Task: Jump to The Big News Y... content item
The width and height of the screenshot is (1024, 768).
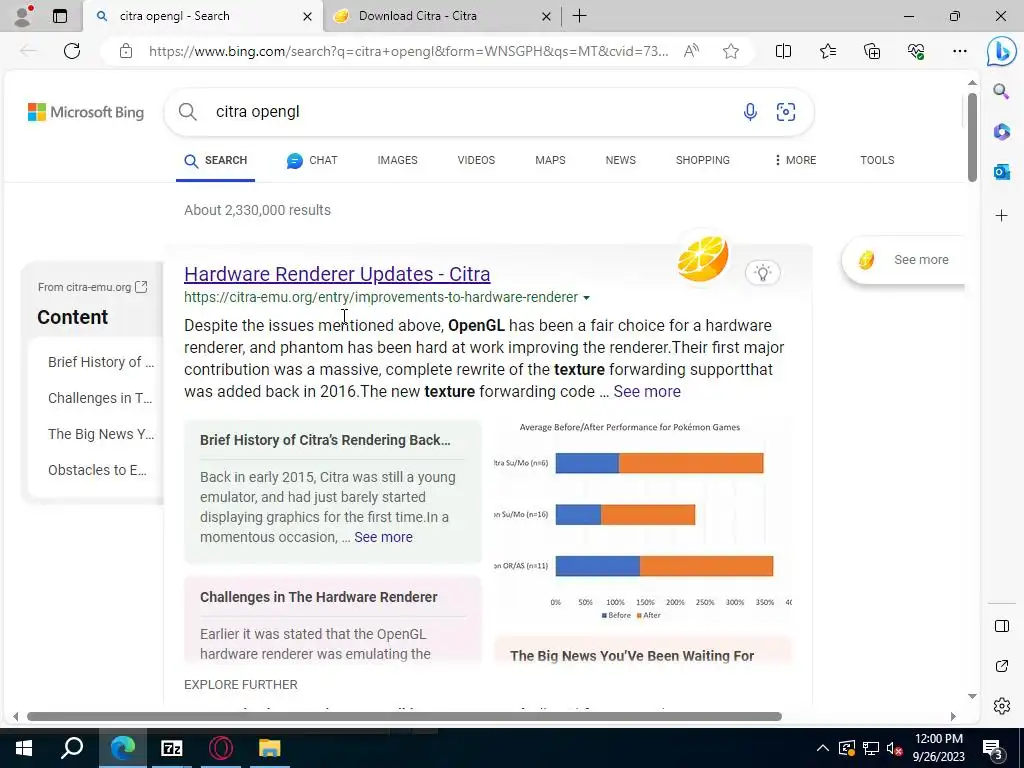Action: pyautogui.click(x=101, y=434)
